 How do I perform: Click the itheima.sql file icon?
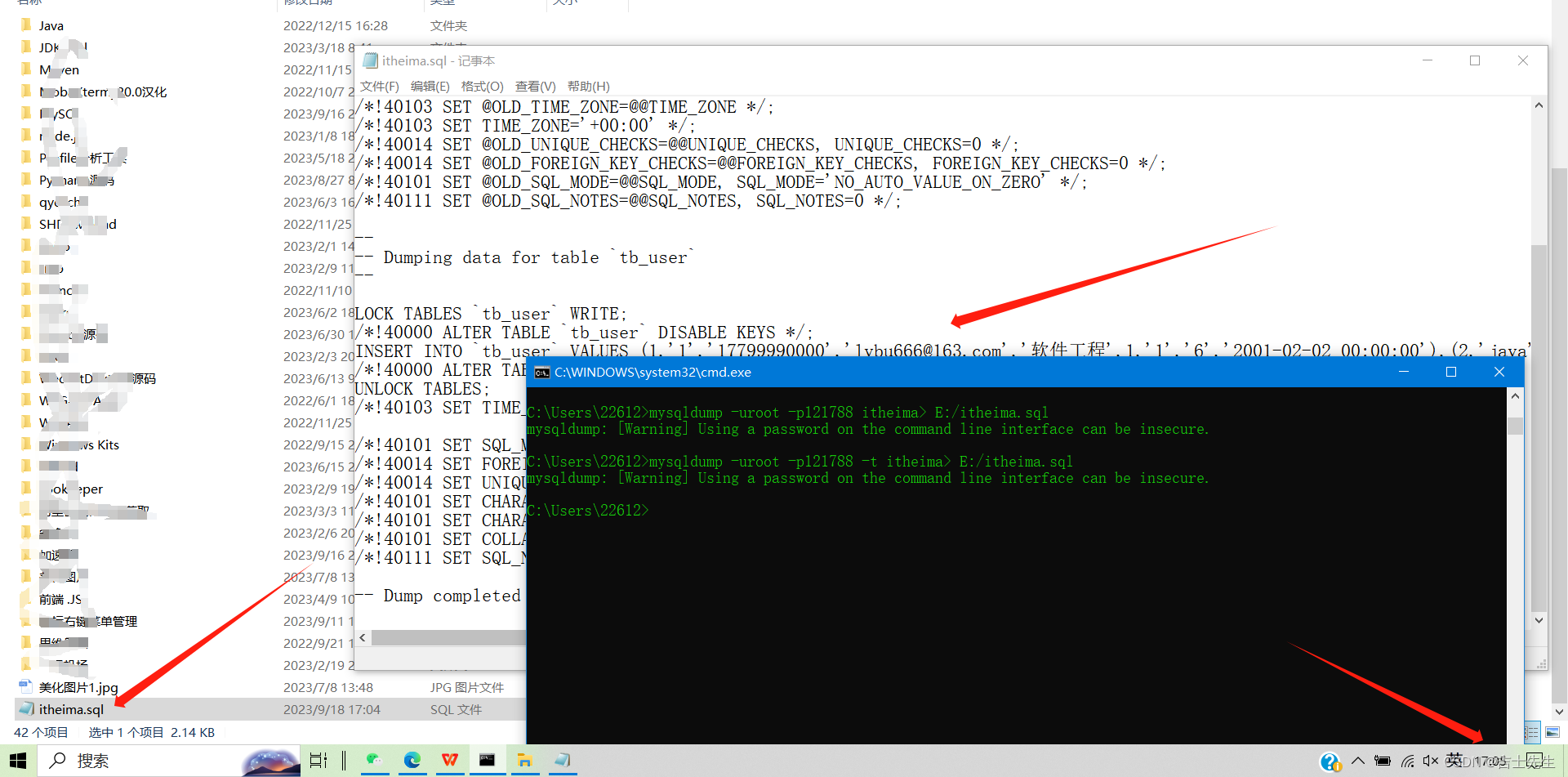(x=26, y=709)
